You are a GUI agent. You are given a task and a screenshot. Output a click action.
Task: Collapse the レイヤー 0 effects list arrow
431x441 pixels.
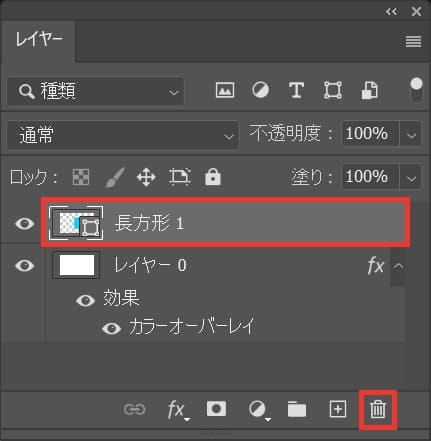[x=399, y=266]
